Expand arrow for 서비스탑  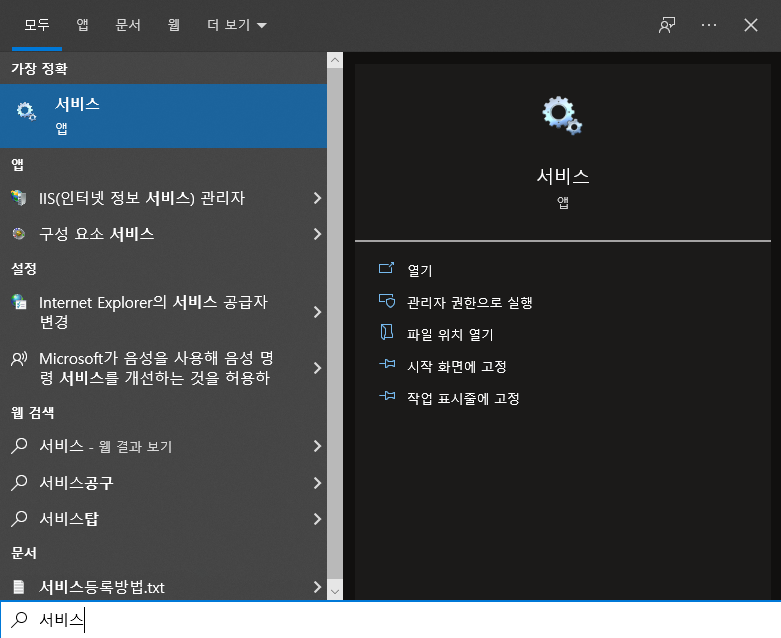pyautogui.click(x=317, y=519)
